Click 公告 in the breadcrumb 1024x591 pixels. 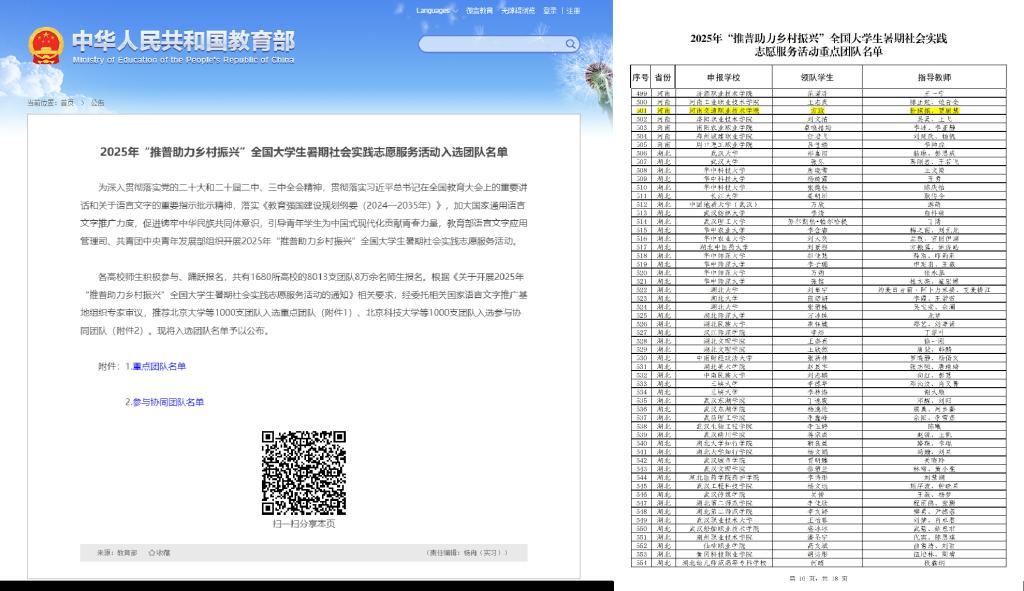click(x=98, y=102)
